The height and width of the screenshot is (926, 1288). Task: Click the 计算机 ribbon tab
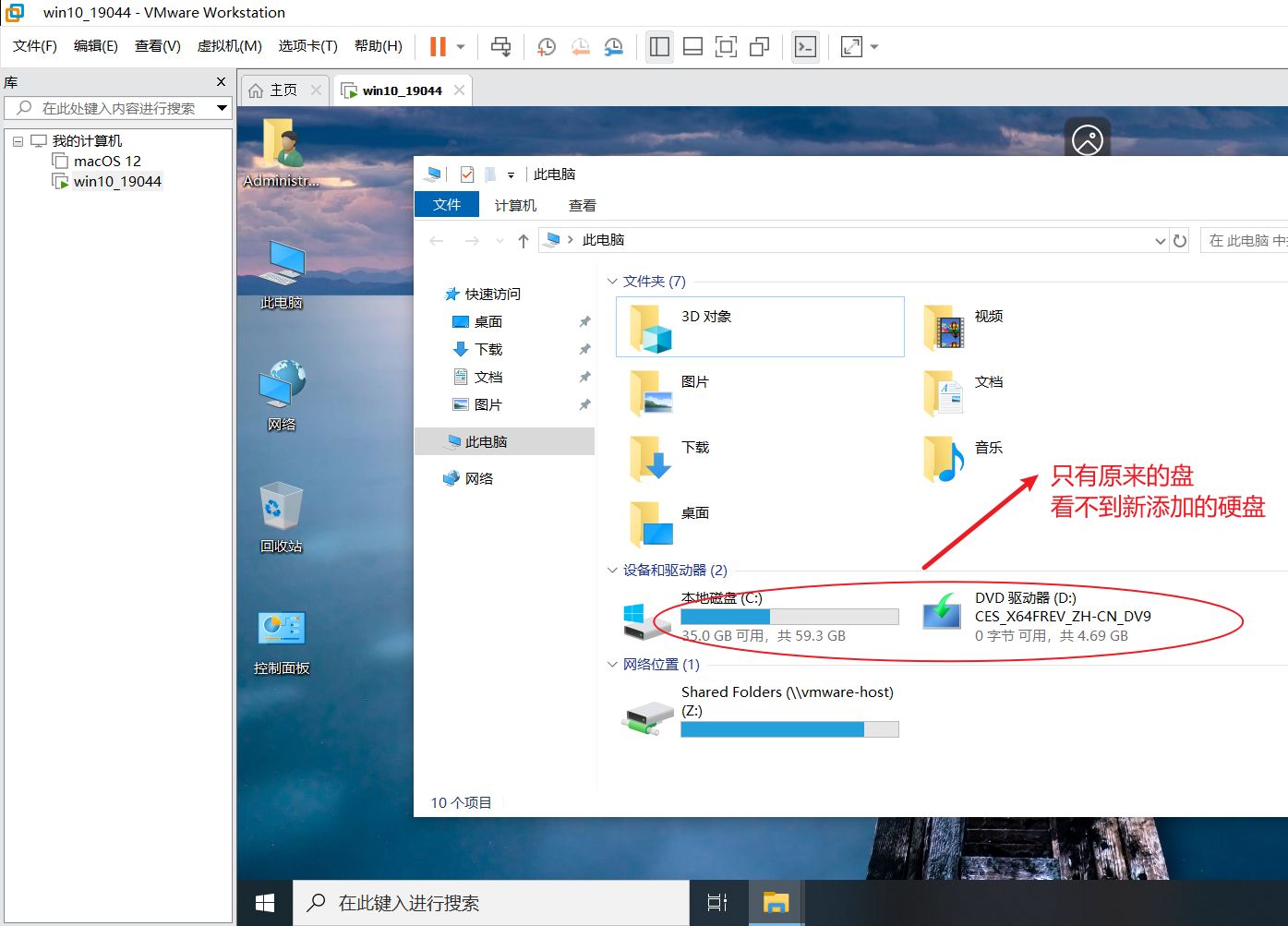[515, 205]
